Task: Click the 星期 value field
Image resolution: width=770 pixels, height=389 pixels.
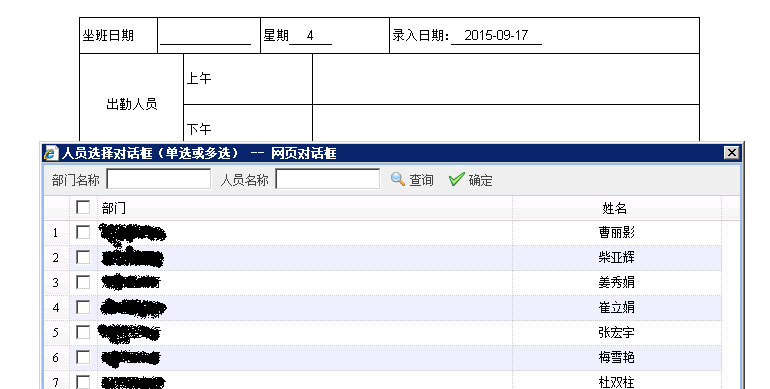Action: pyautogui.click(x=310, y=35)
